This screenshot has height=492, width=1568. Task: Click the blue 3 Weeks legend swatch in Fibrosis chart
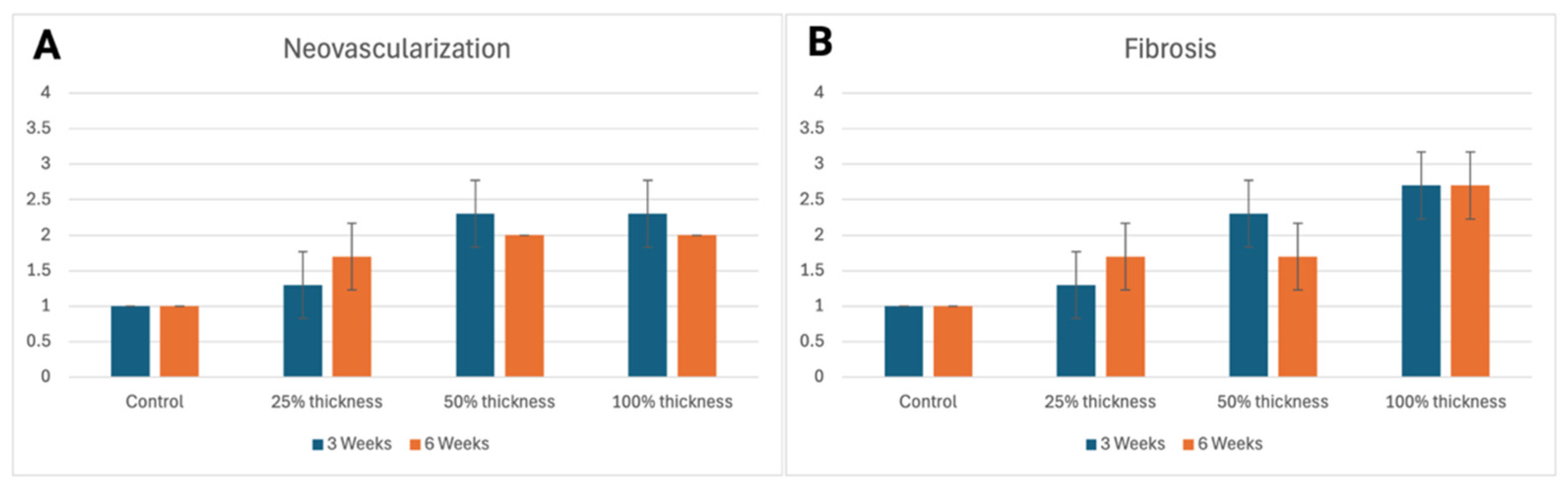coord(1092,445)
